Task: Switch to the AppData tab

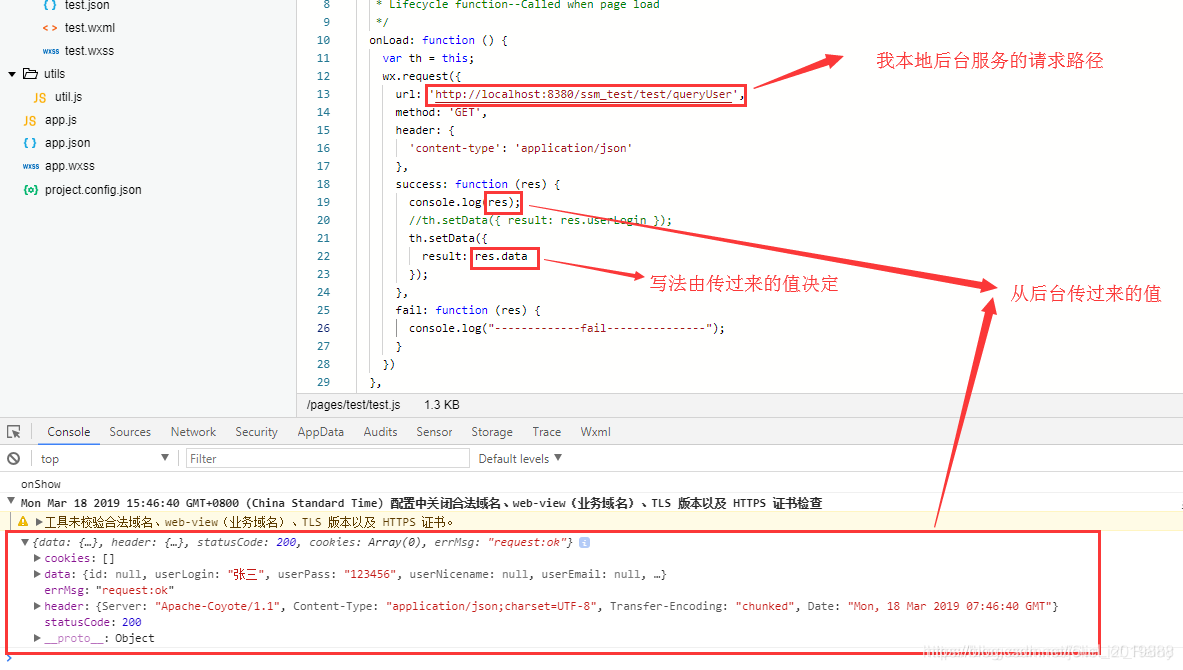Action: (321, 432)
